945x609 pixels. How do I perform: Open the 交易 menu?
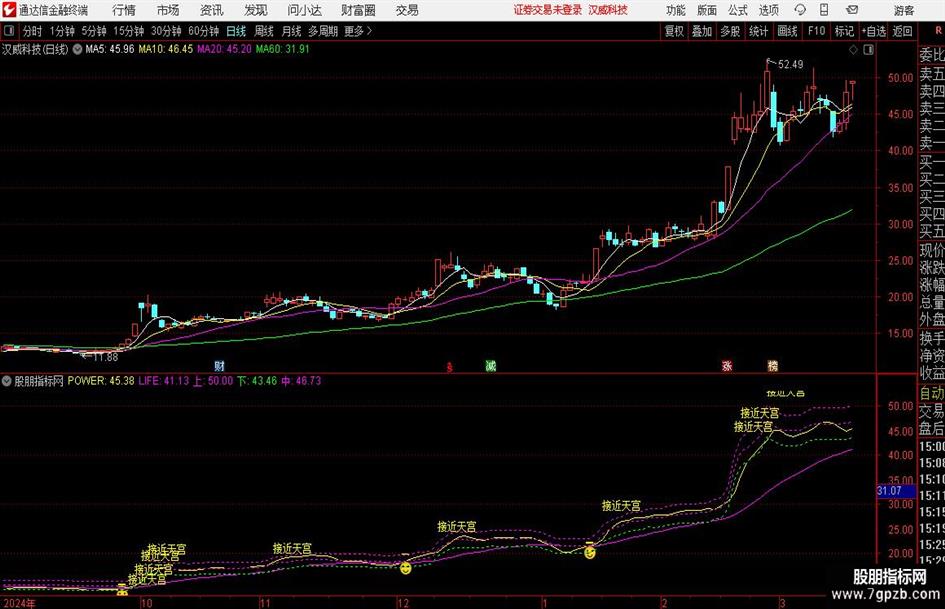[407, 10]
